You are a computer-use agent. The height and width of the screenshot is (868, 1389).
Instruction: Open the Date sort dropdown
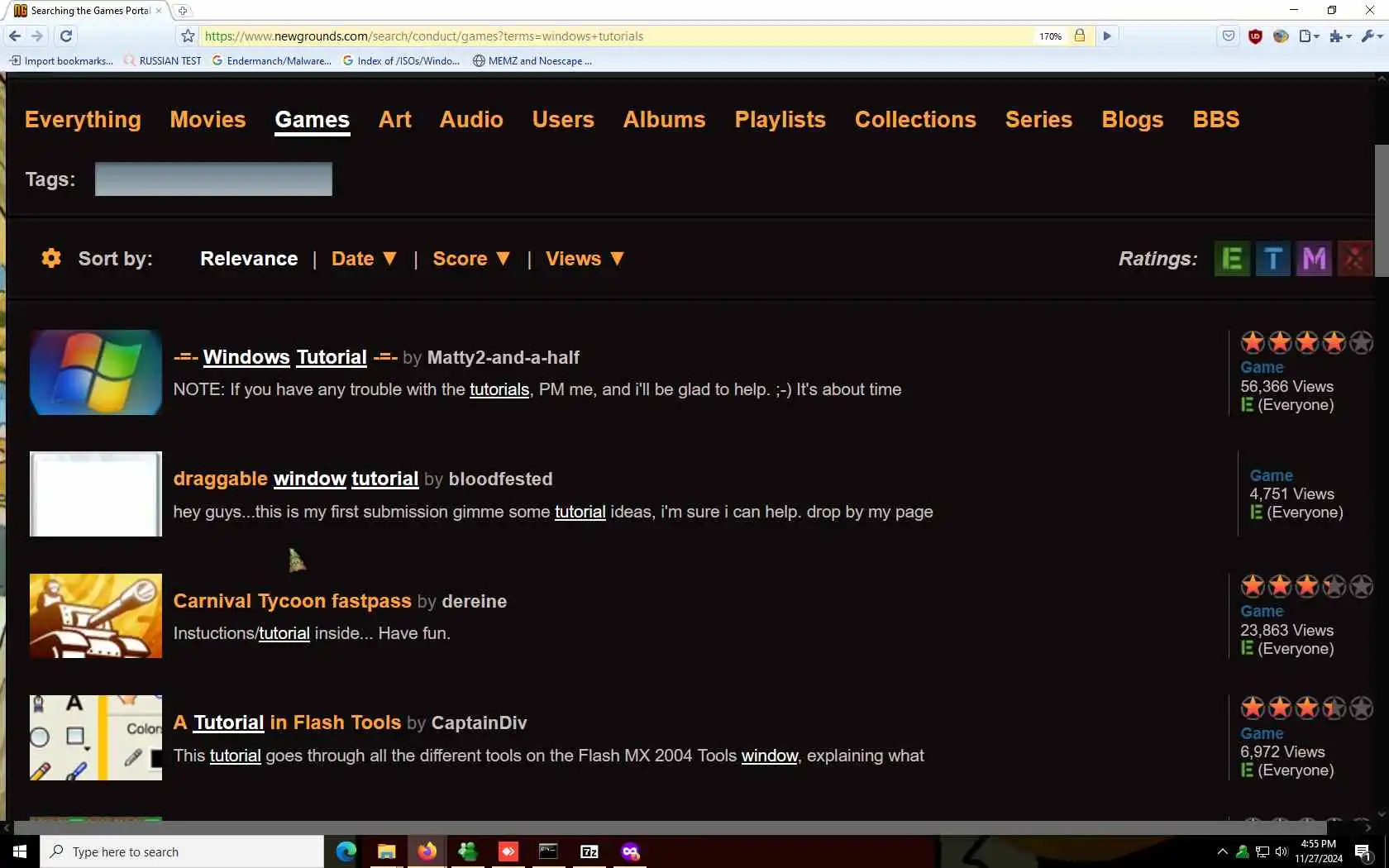[364, 259]
